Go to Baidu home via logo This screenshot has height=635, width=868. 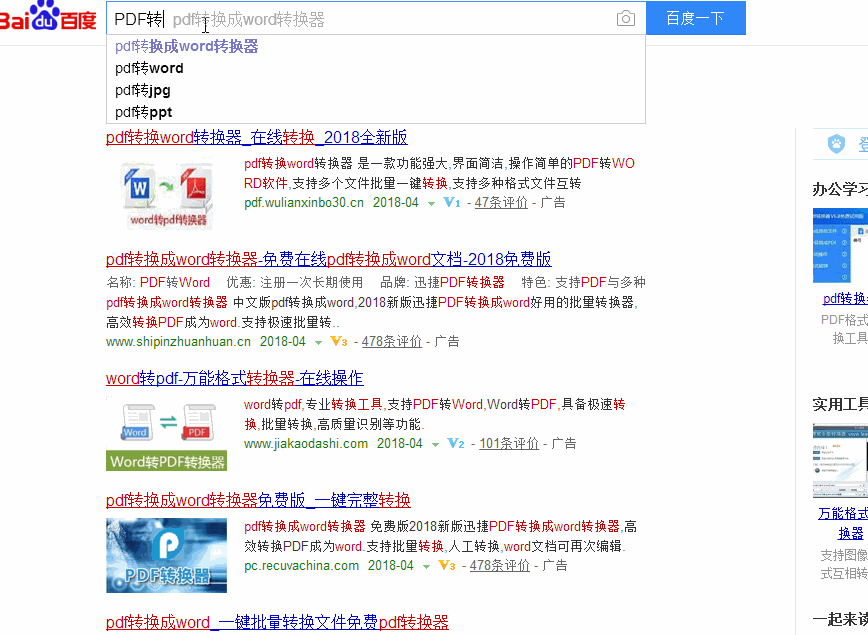point(48,17)
